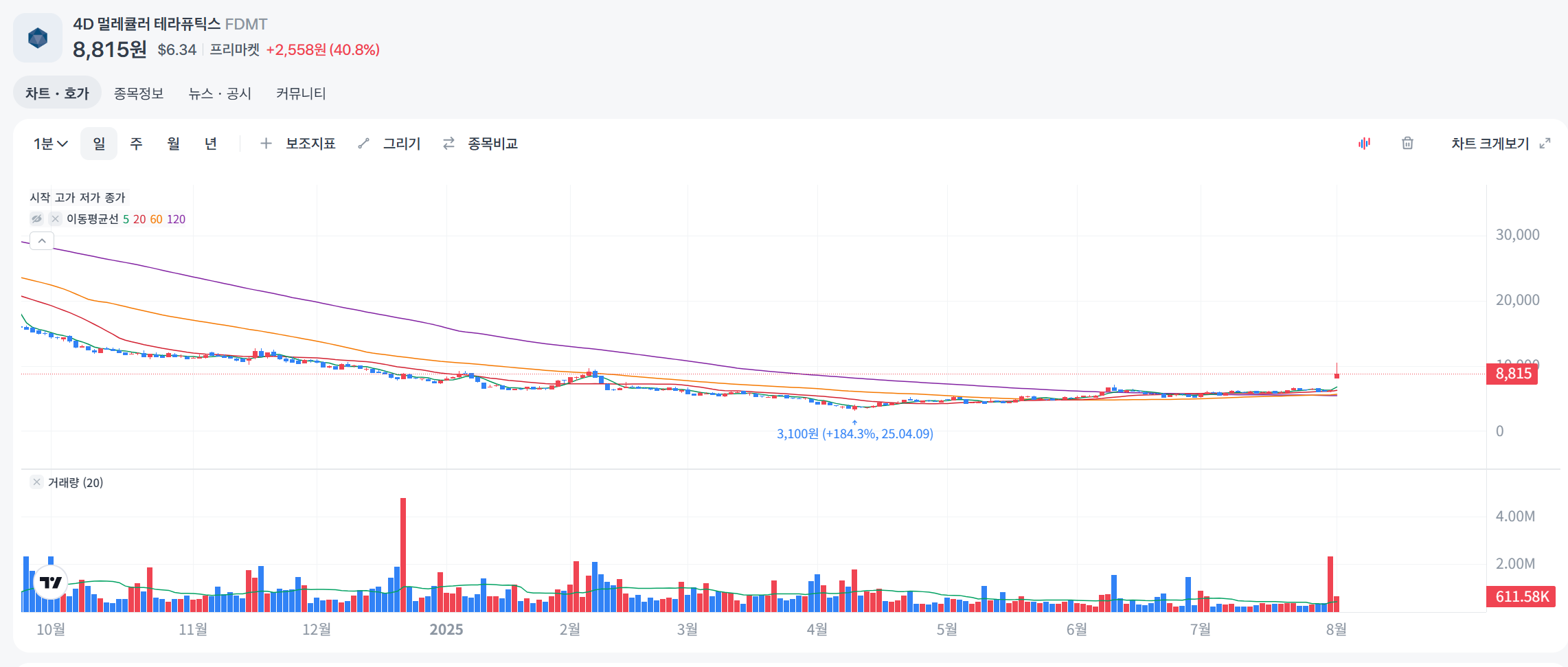Open the 그리기 drawing tools
1568x667 pixels.
point(402,144)
